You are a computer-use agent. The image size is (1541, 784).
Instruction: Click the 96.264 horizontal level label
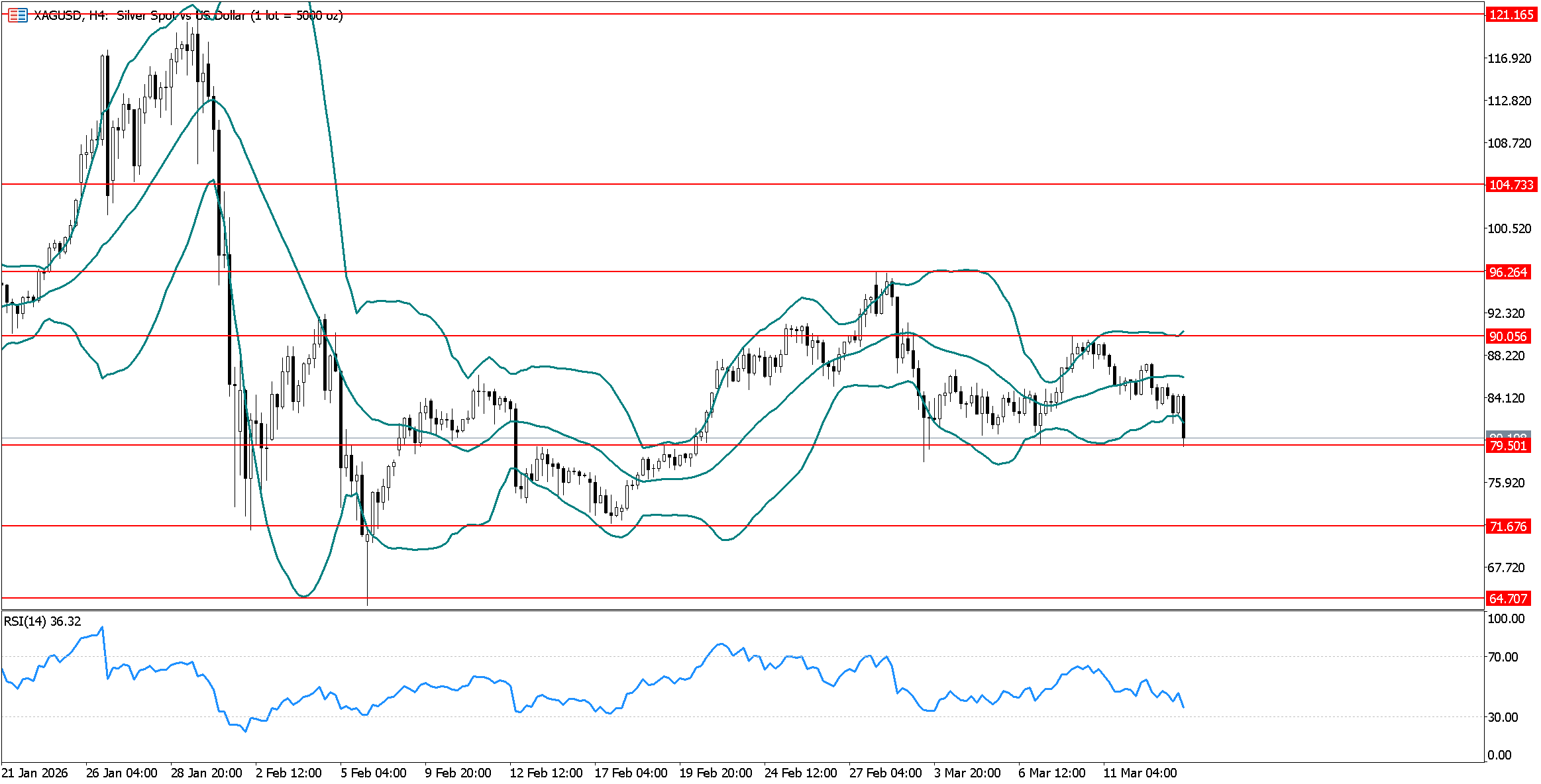(x=1508, y=272)
